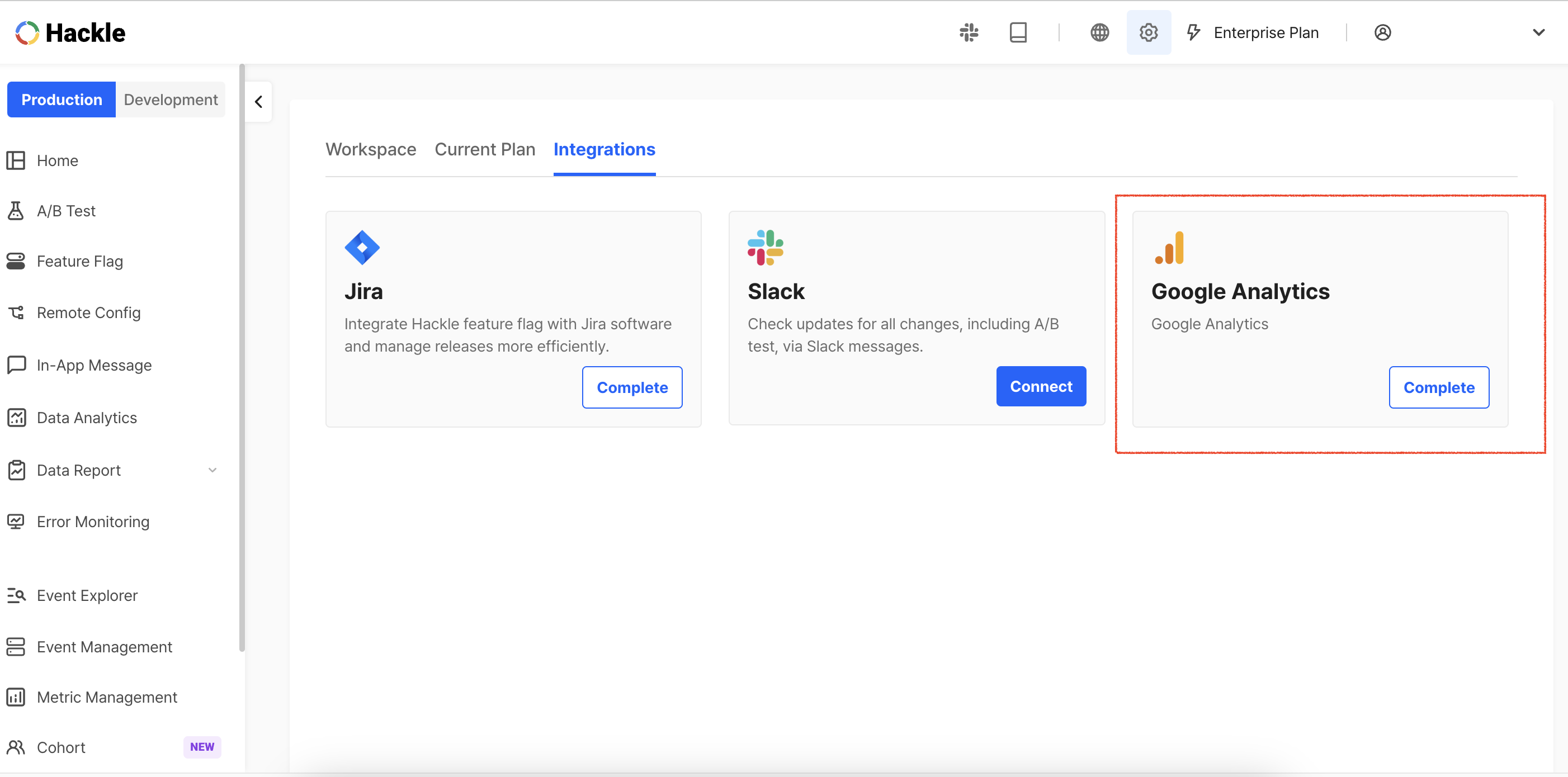Click Connect button on Slack integration

pos(1040,386)
